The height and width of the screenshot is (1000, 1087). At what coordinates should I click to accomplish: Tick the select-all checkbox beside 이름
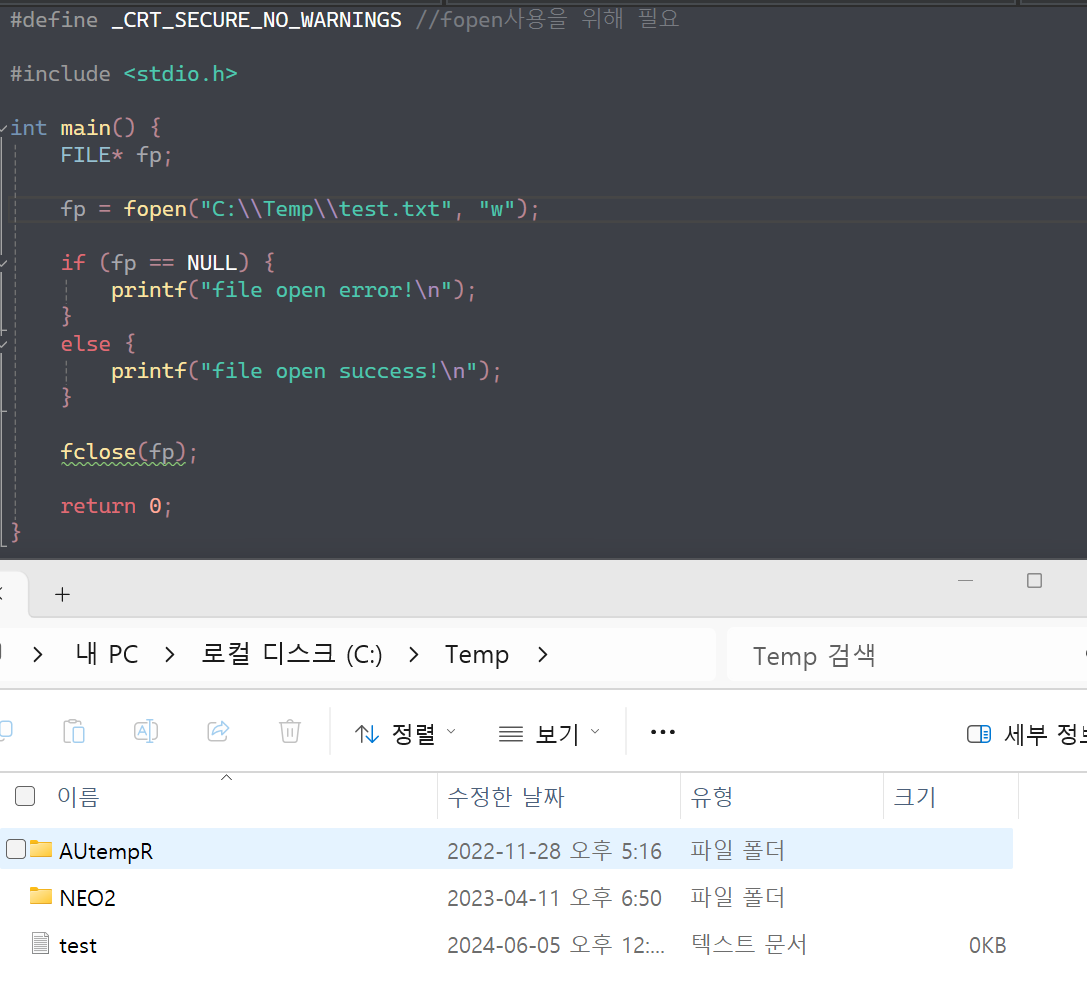tap(25, 796)
